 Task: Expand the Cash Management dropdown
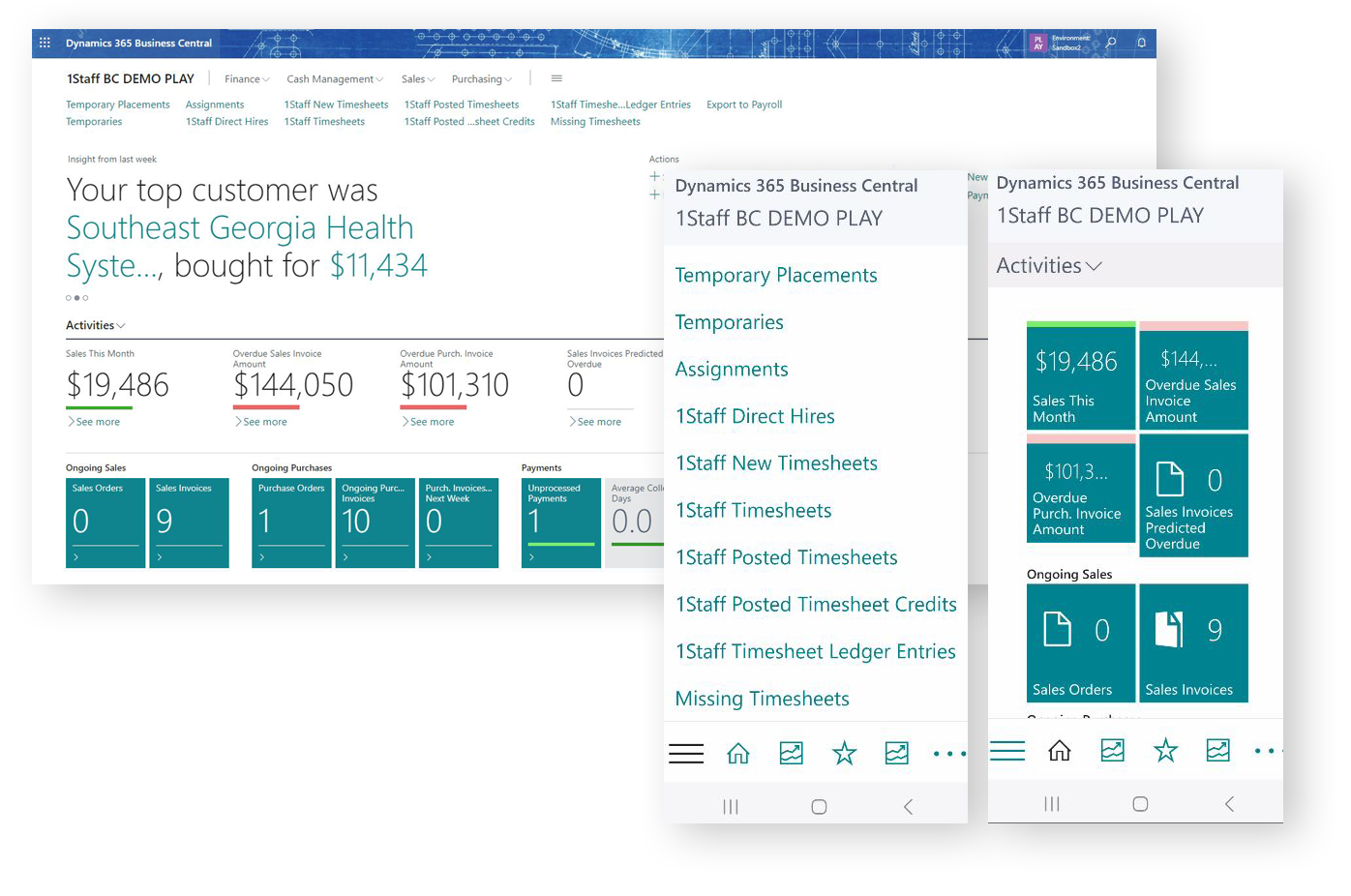tap(335, 79)
